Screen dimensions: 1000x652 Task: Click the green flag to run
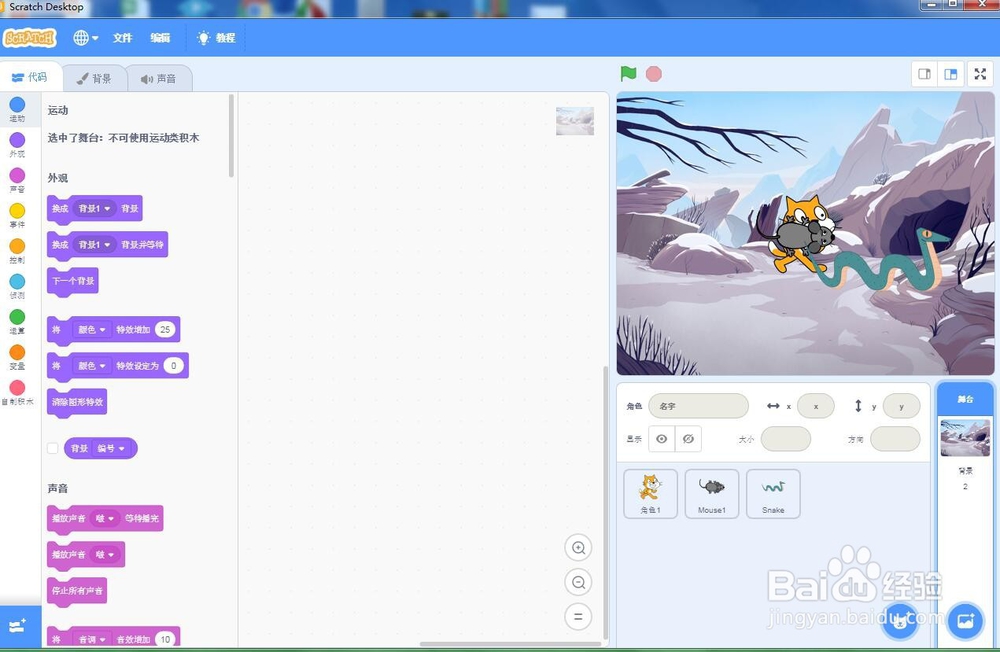(x=628, y=74)
